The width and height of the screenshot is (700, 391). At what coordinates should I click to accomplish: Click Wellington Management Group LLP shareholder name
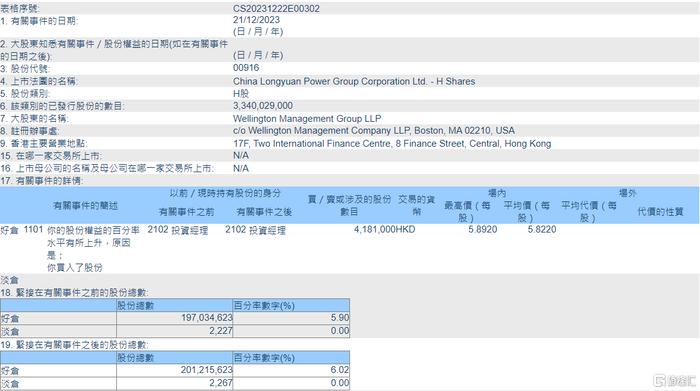point(307,119)
